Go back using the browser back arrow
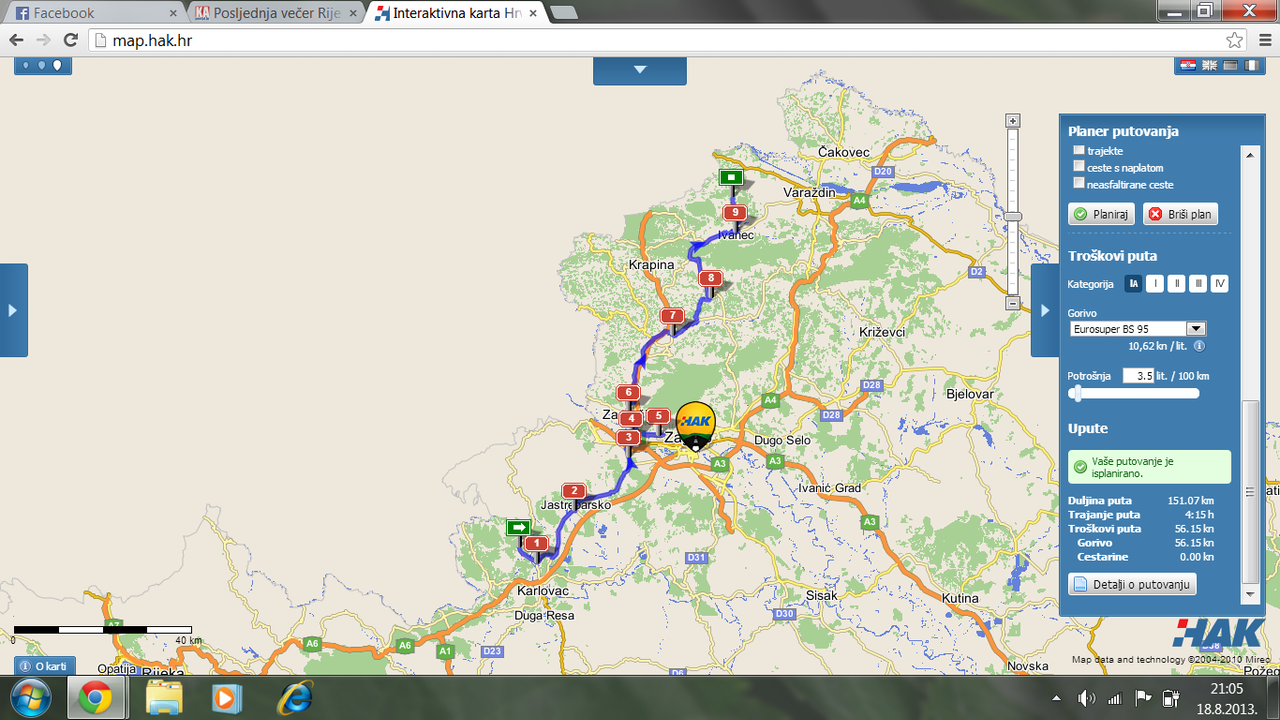This screenshot has height=720, width=1280. coord(16,40)
